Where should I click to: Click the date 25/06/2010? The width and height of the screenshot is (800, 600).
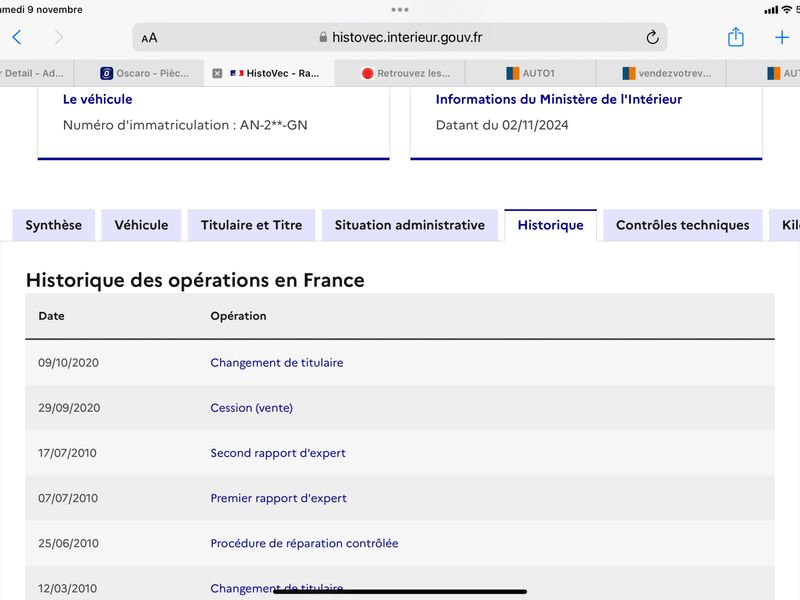pos(68,543)
